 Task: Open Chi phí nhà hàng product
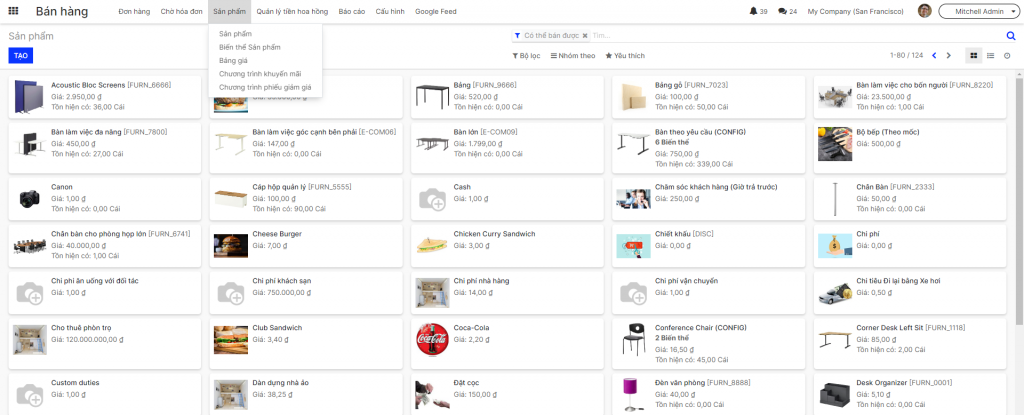coord(507,293)
